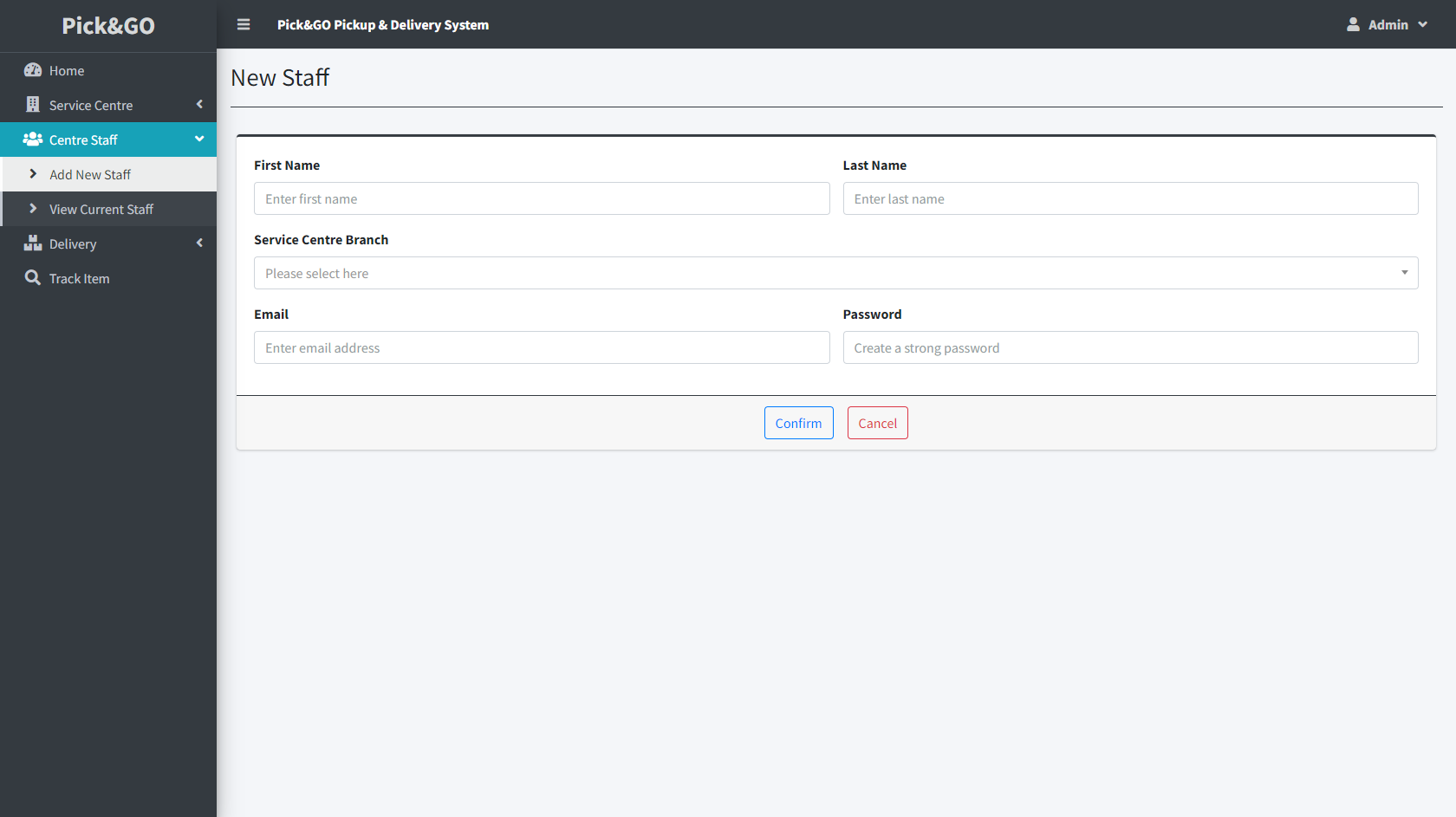The width and height of the screenshot is (1456, 817).
Task: Select Centre Staff menu item
Action: (x=108, y=139)
